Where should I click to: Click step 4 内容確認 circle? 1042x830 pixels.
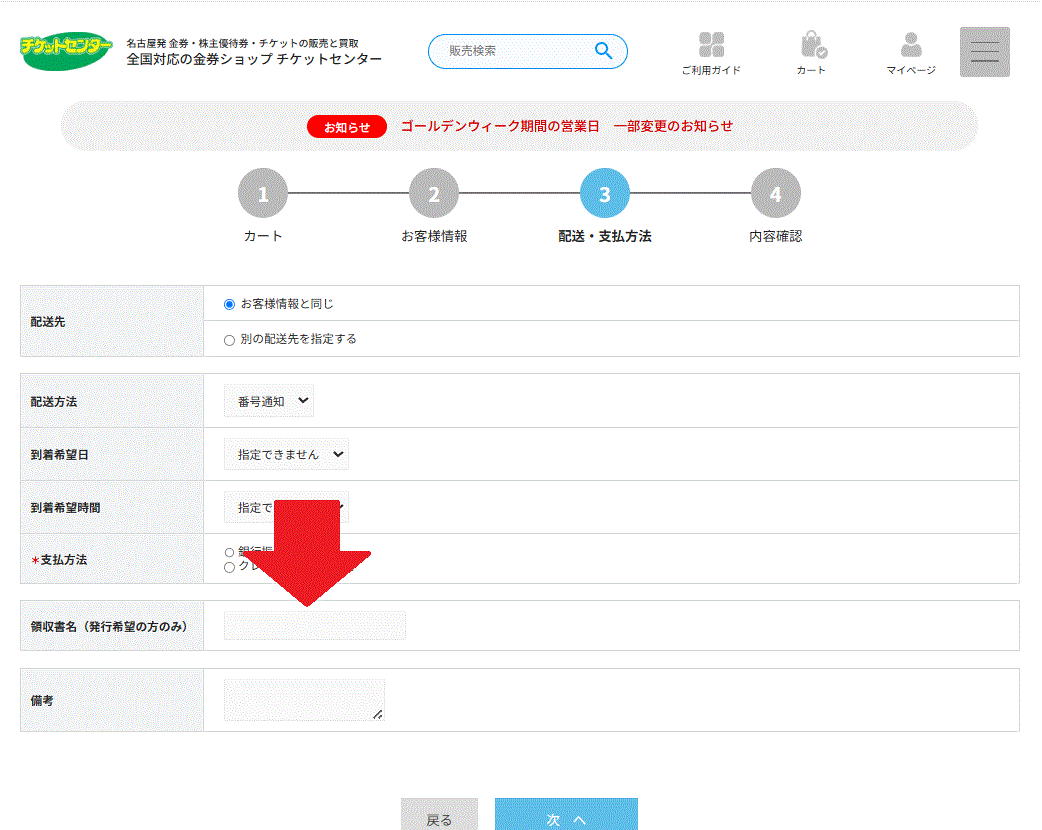point(776,193)
